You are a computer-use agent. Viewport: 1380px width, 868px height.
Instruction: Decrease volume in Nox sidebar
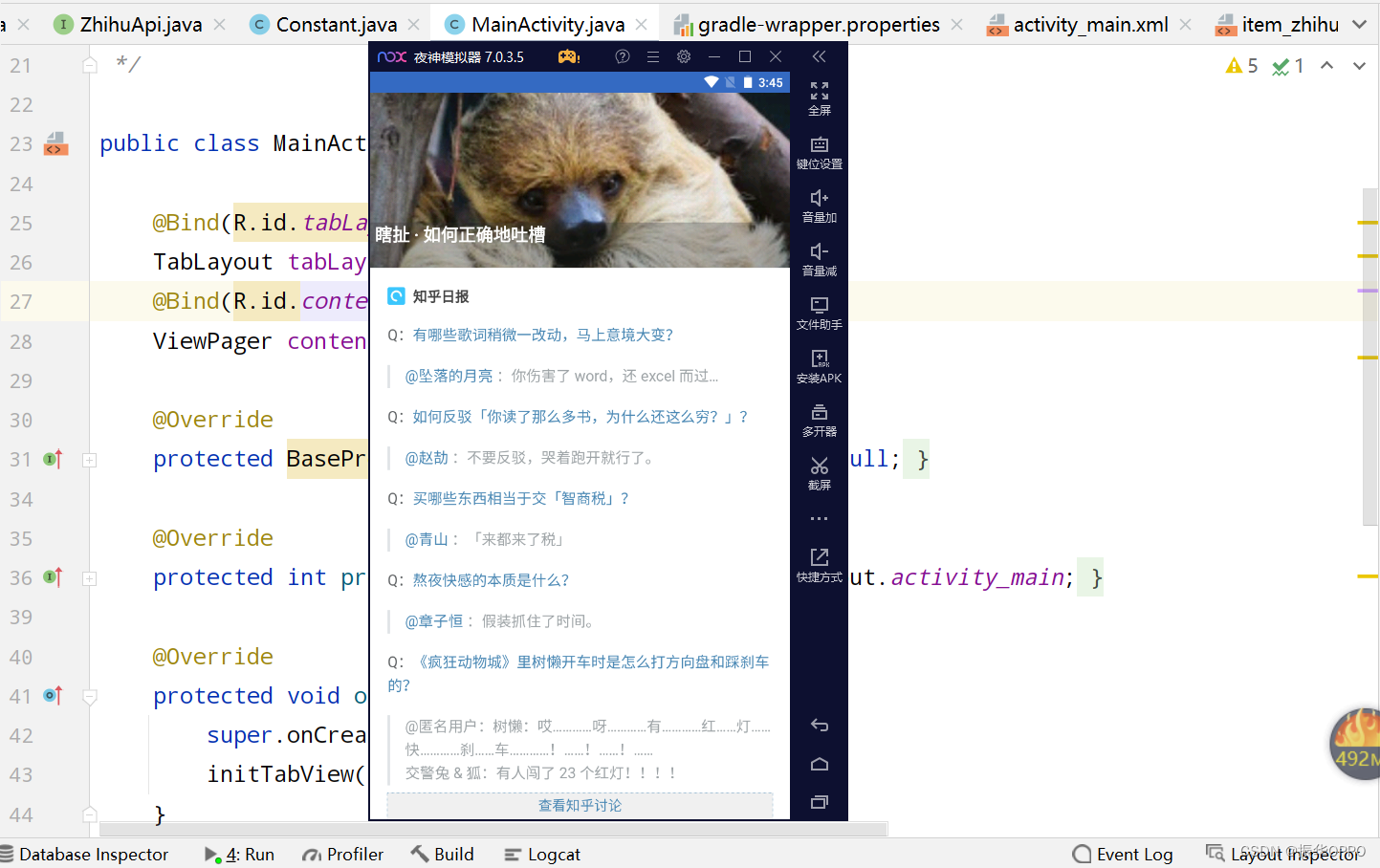tap(820, 259)
